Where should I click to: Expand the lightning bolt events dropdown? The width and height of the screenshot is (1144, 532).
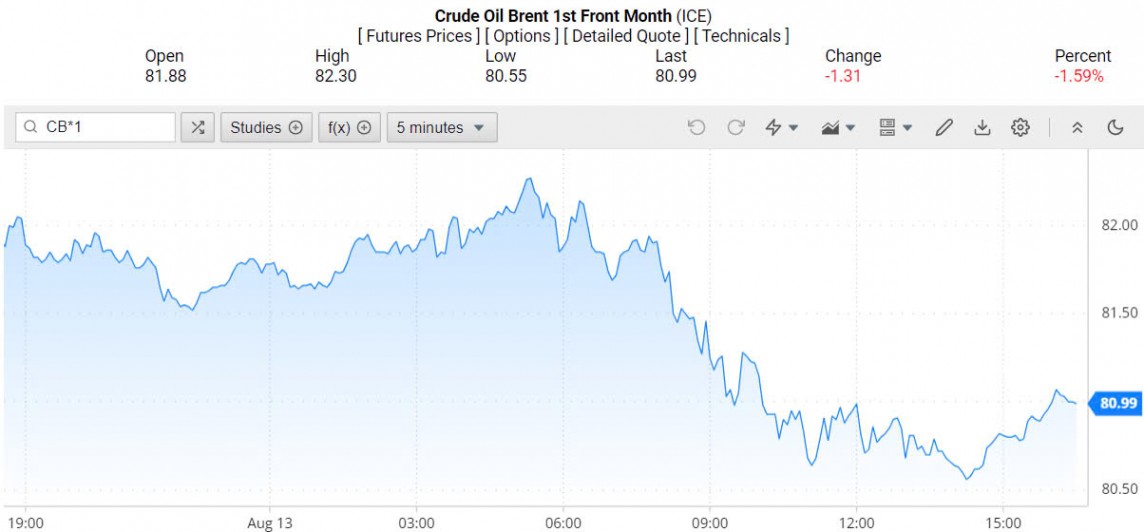tap(781, 127)
